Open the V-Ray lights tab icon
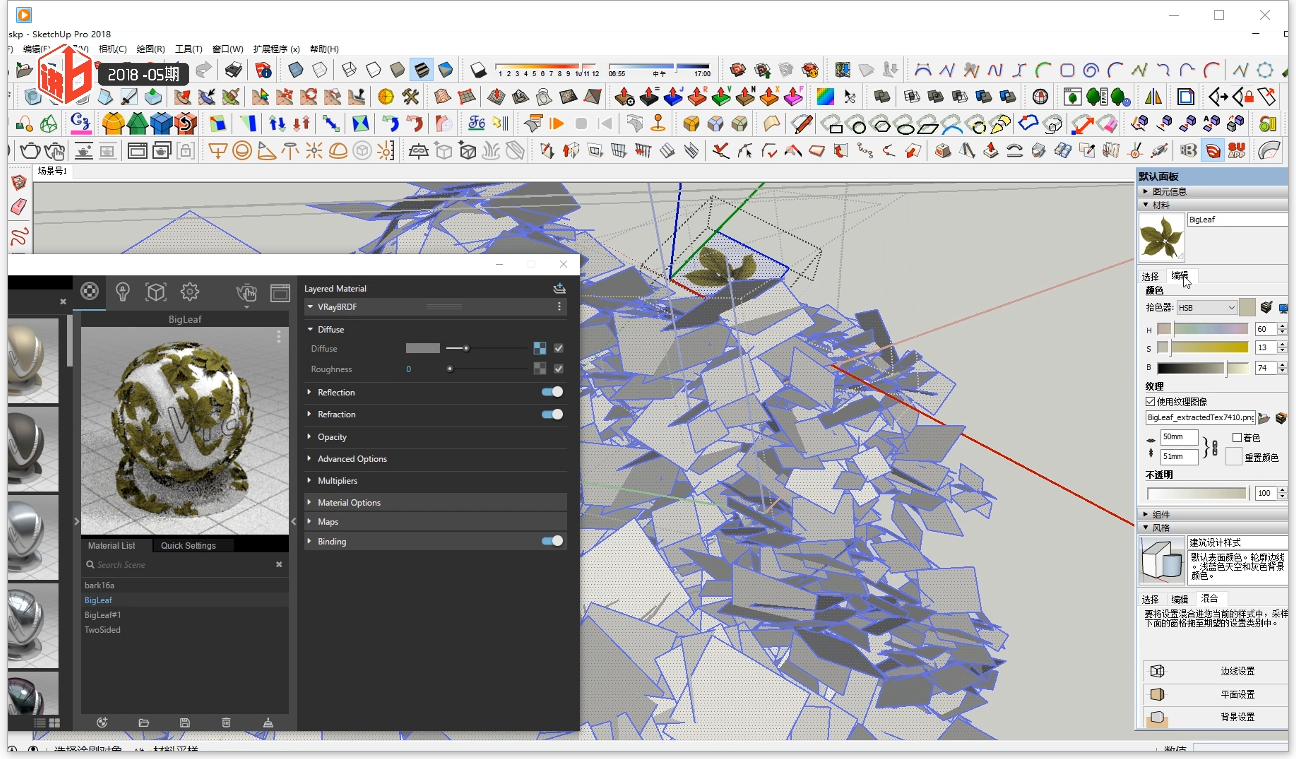The height and width of the screenshot is (759, 1296). 122,291
